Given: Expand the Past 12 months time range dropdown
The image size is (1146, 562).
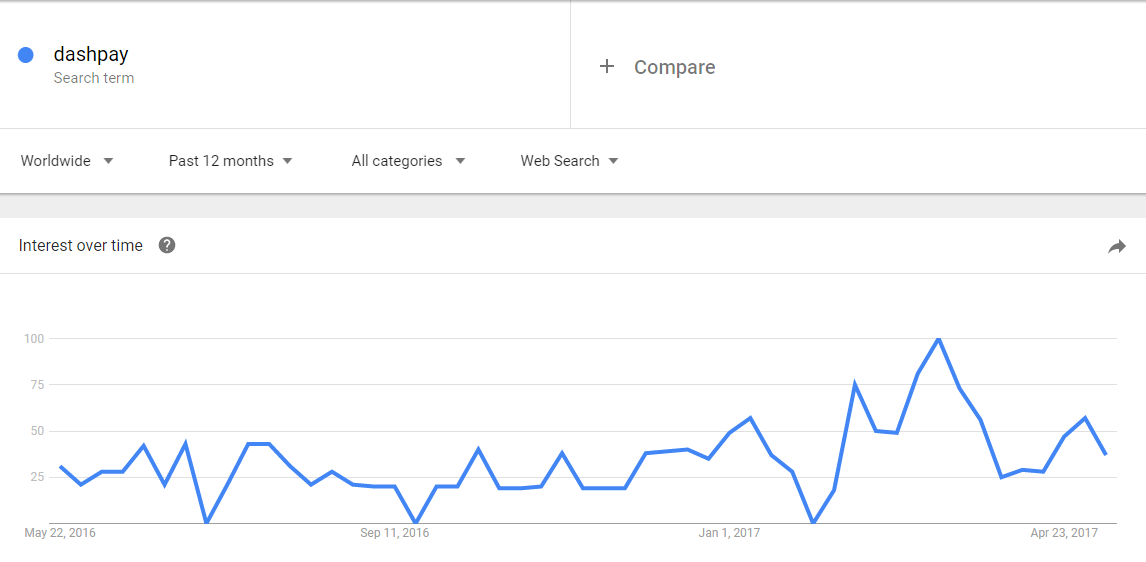Looking at the screenshot, I should point(231,161).
